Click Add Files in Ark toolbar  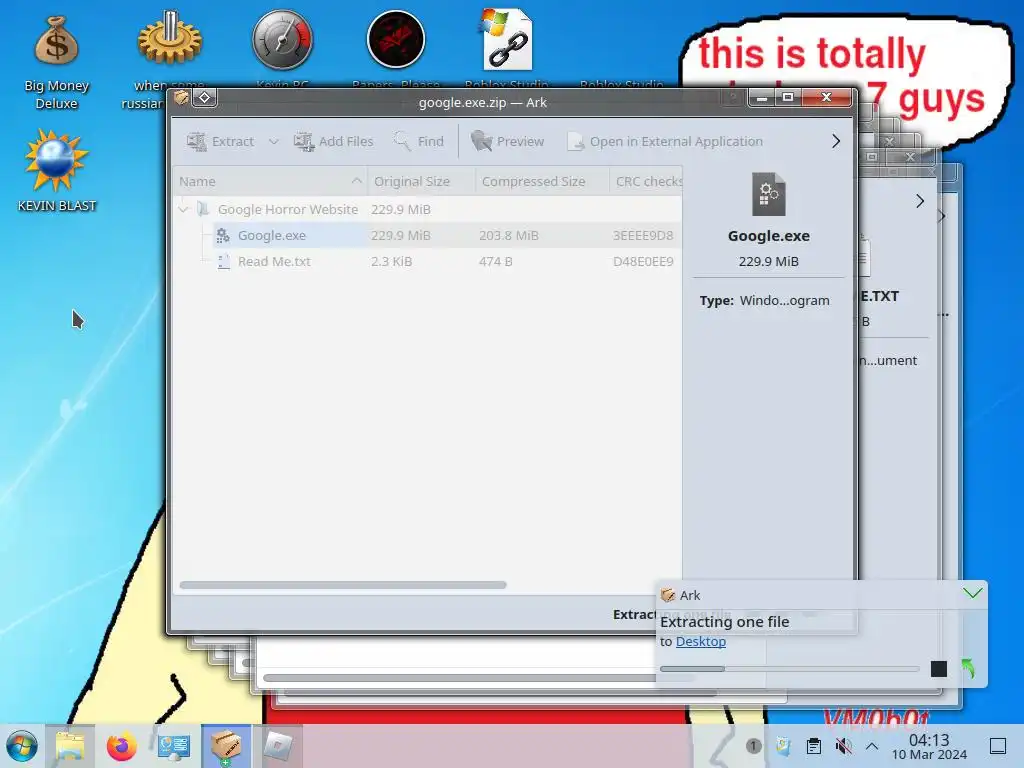click(333, 141)
